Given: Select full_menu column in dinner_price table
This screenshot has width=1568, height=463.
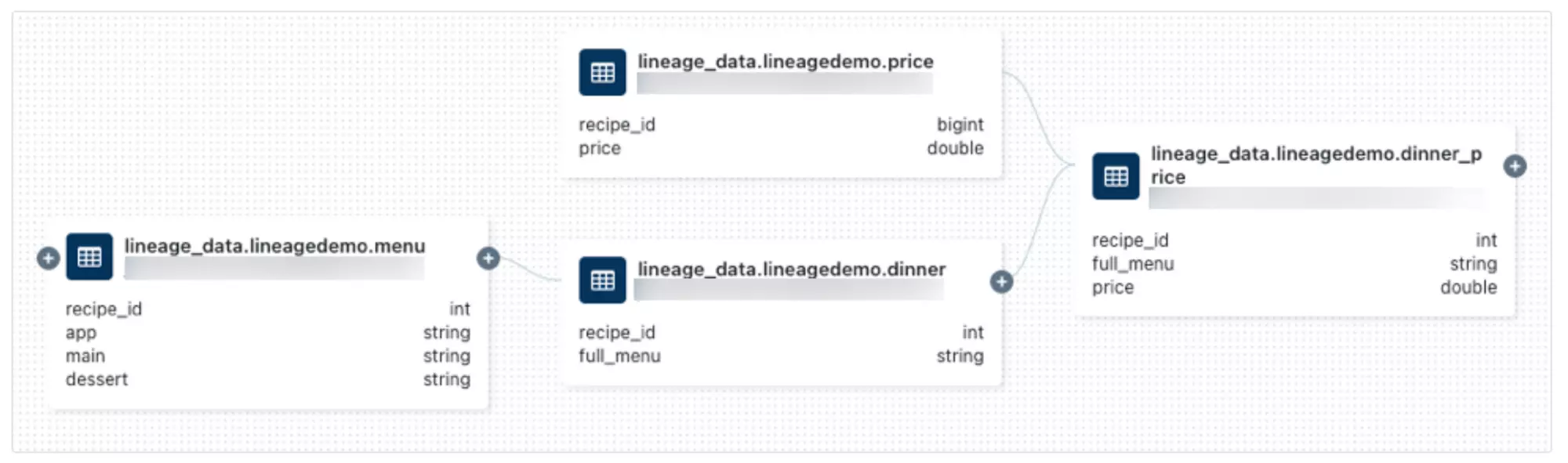Looking at the screenshot, I should tap(1294, 264).
